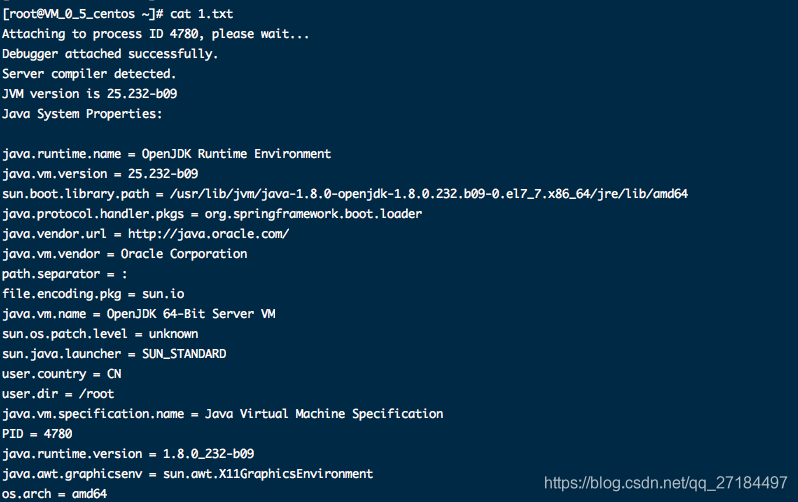Click the 'Oracle Corporation' vendor value
798x502 pixels.
(x=184, y=254)
